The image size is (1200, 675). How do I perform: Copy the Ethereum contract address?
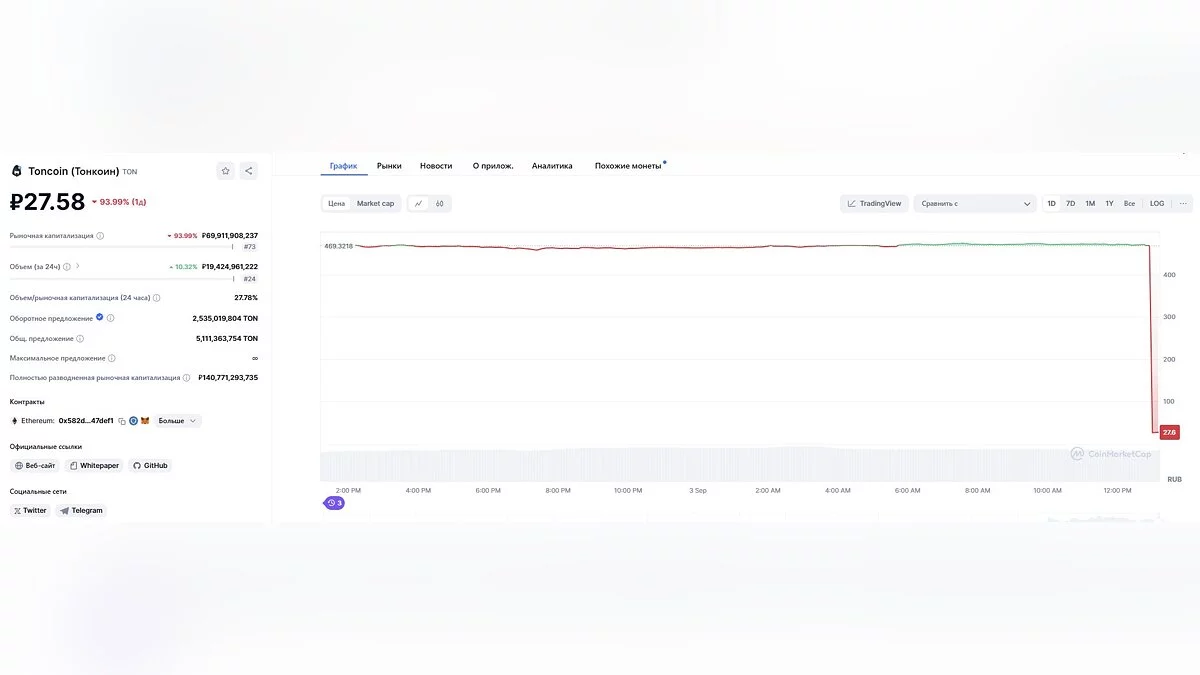[x=122, y=421]
